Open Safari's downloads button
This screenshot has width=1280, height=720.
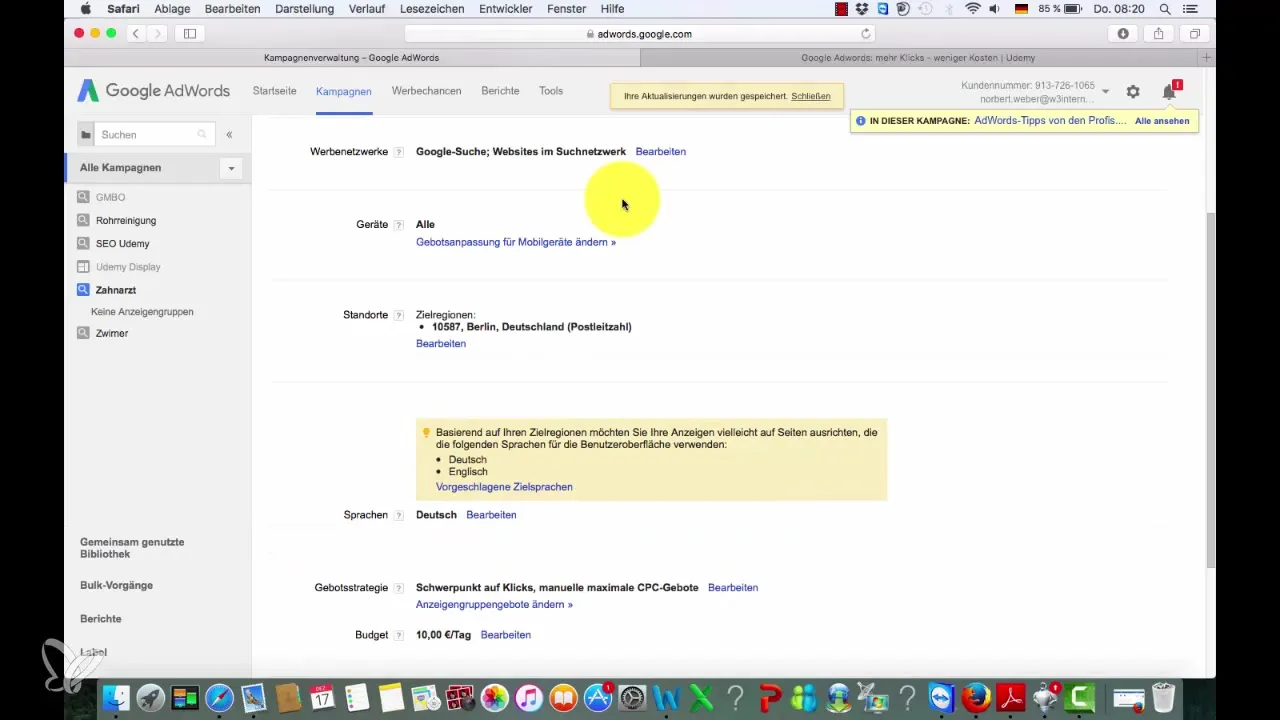(x=1123, y=34)
